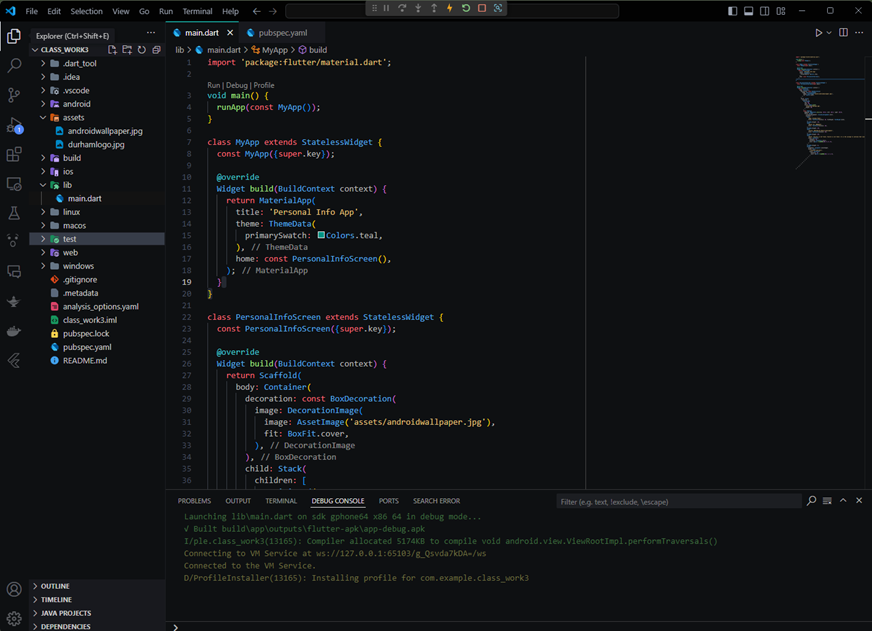
Task: Click the debug console filter field
Action: point(678,501)
